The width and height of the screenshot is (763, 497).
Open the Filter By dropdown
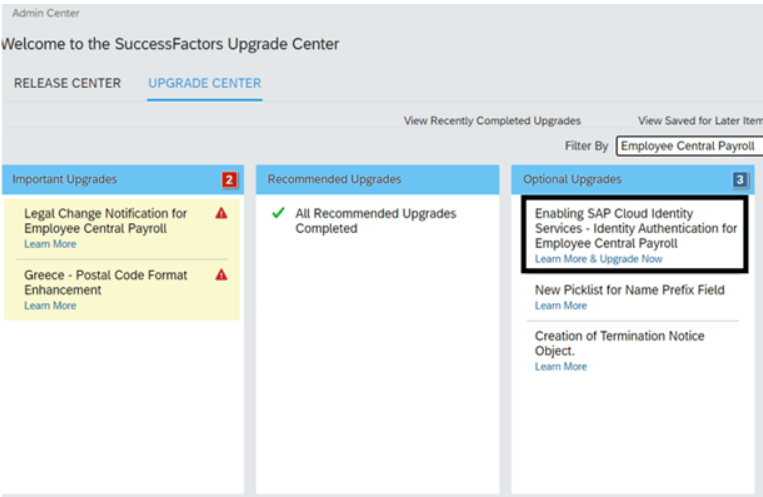pos(689,146)
